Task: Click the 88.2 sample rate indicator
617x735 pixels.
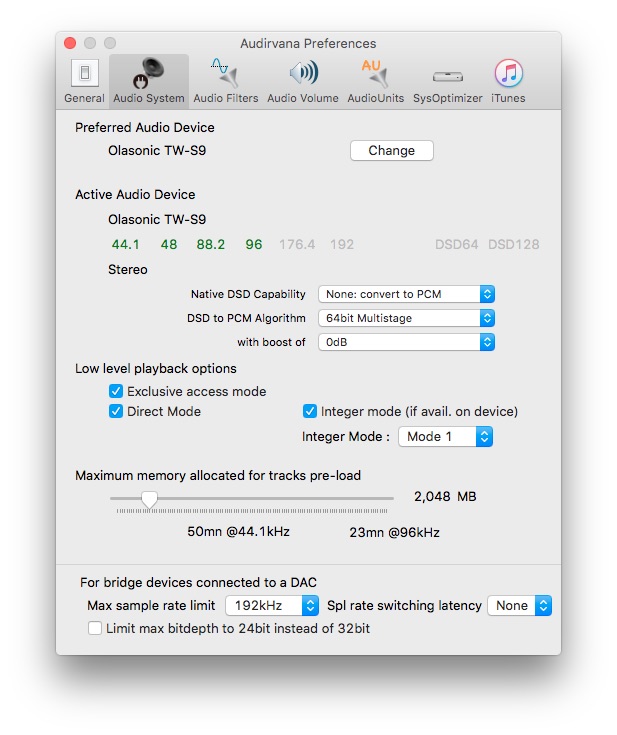Action: point(211,244)
